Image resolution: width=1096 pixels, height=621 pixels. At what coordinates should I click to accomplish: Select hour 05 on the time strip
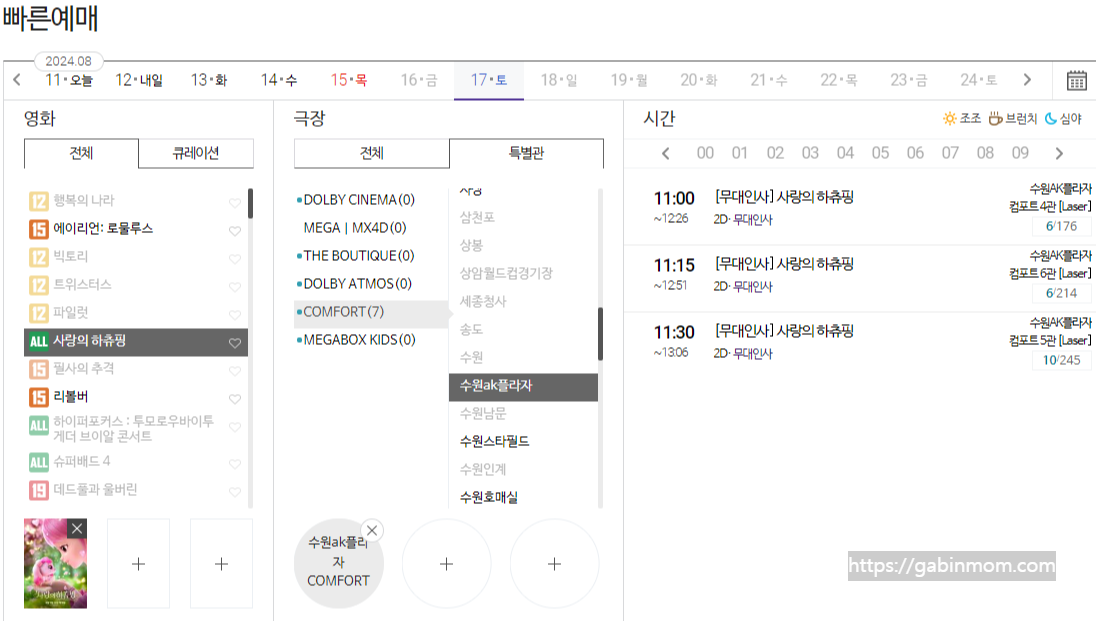click(880, 152)
